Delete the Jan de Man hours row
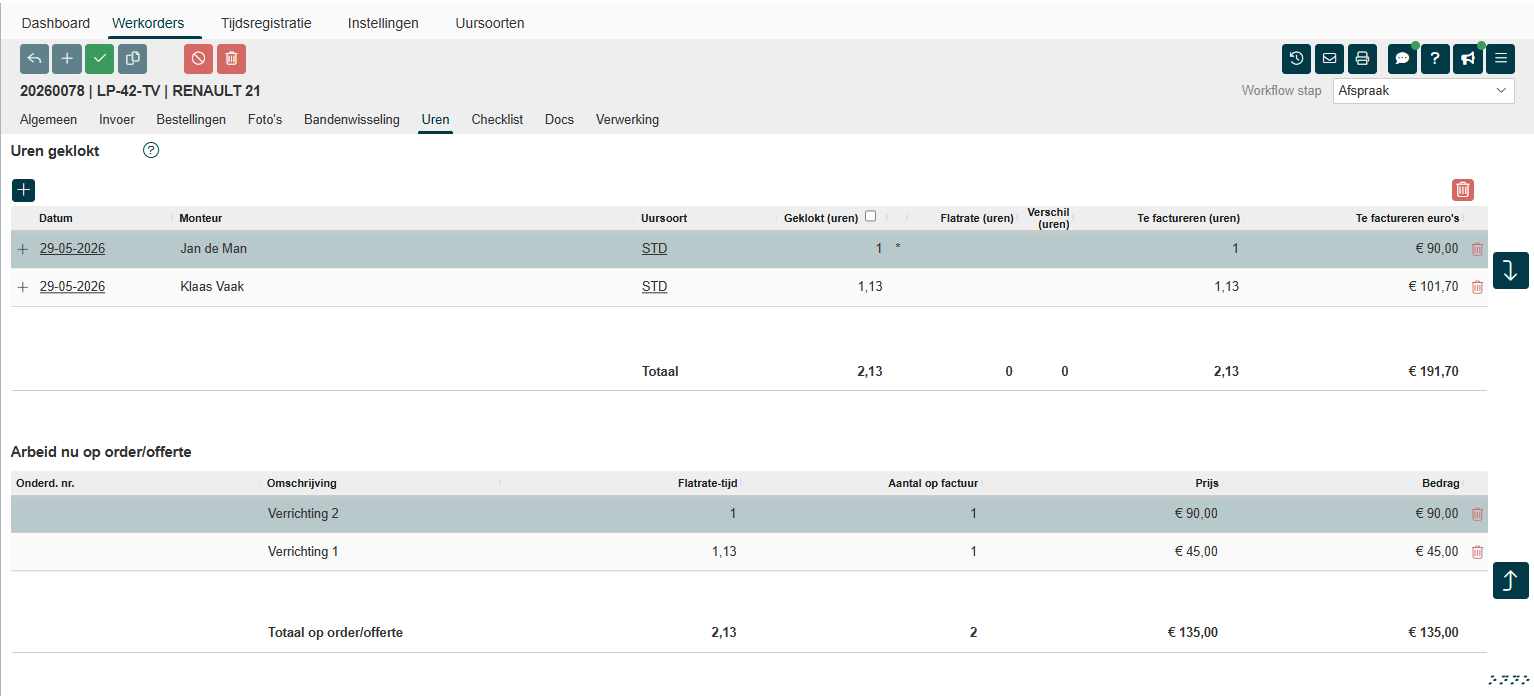This screenshot has width=1534, height=696. point(1477,249)
